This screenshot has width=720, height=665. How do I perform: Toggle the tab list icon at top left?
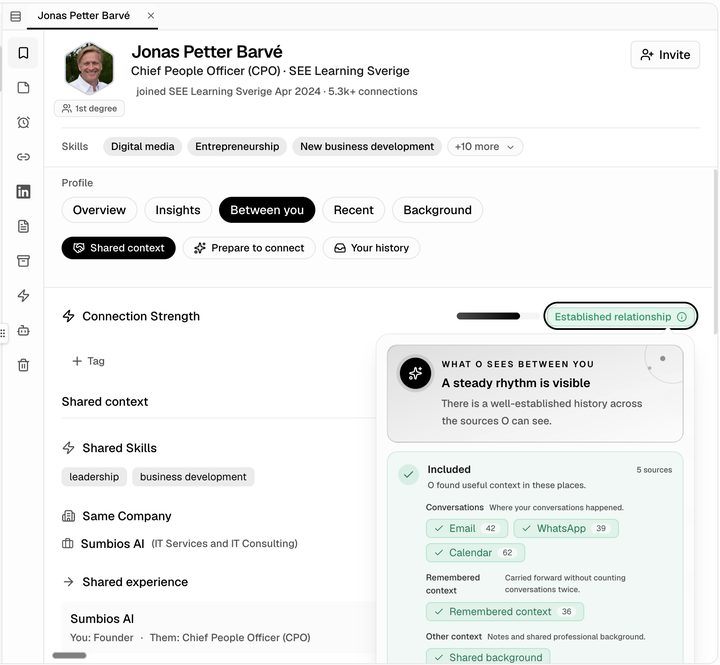point(16,17)
